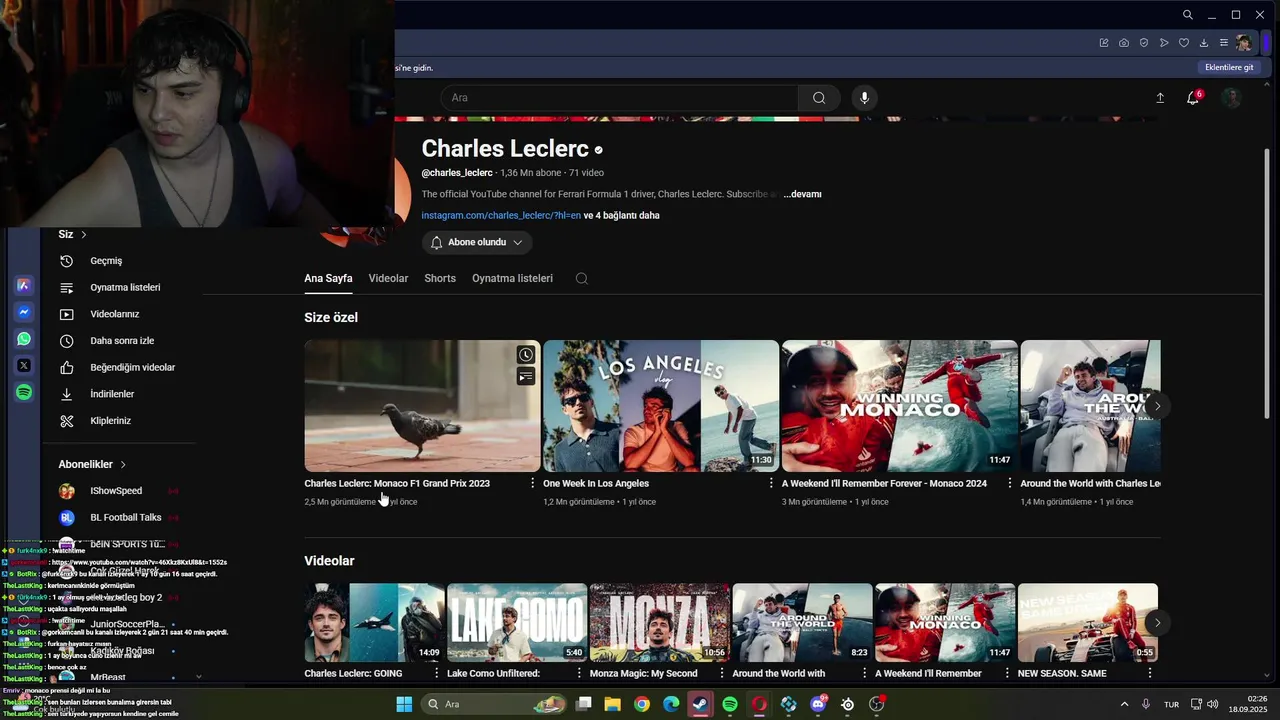Expand the Siz section chevron
Viewport: 1280px width, 720px height.
pos(84,234)
